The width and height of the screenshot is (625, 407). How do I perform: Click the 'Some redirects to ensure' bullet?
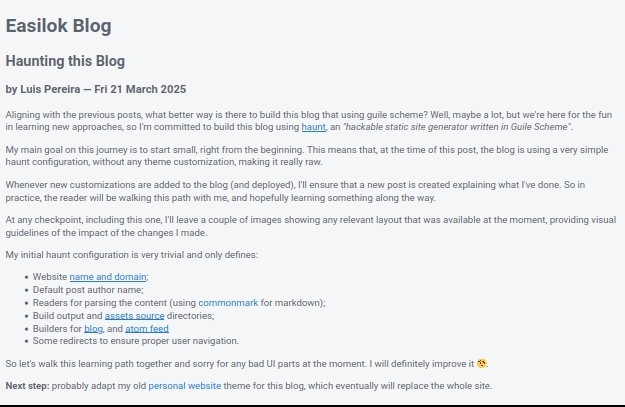tap(136, 341)
